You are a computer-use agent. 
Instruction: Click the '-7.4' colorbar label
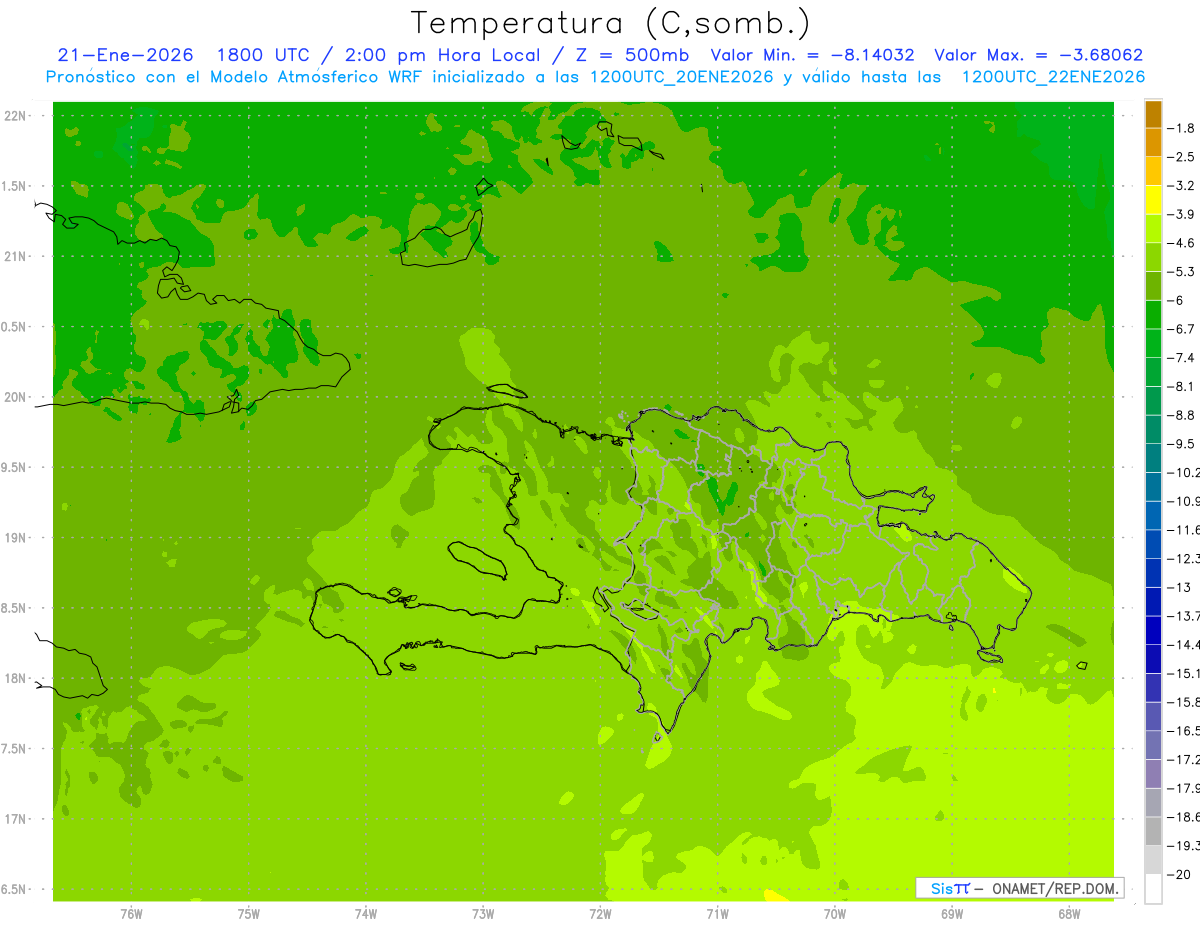pyautogui.click(x=1182, y=358)
